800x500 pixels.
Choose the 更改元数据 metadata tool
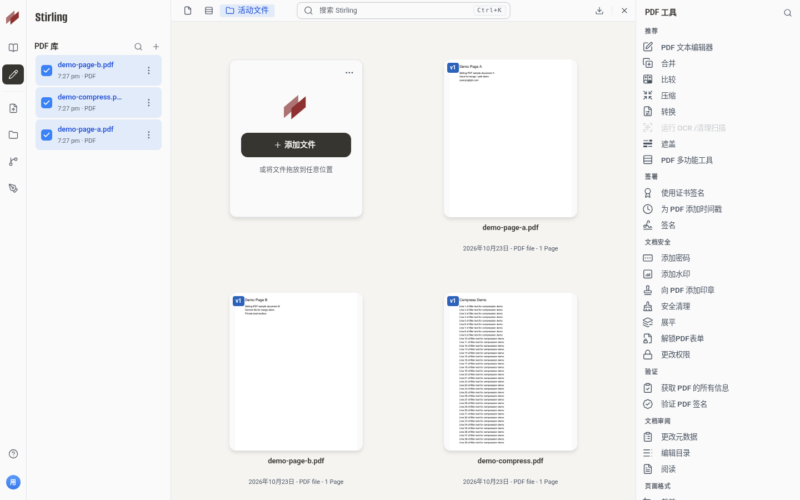pyautogui.click(x=679, y=437)
